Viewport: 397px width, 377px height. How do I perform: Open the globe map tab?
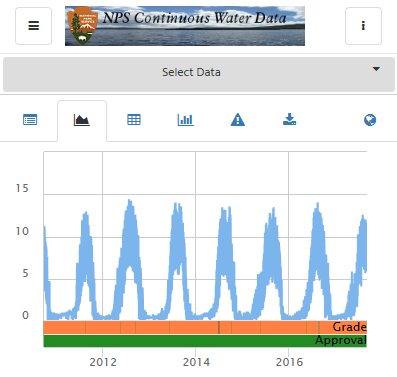(370, 120)
